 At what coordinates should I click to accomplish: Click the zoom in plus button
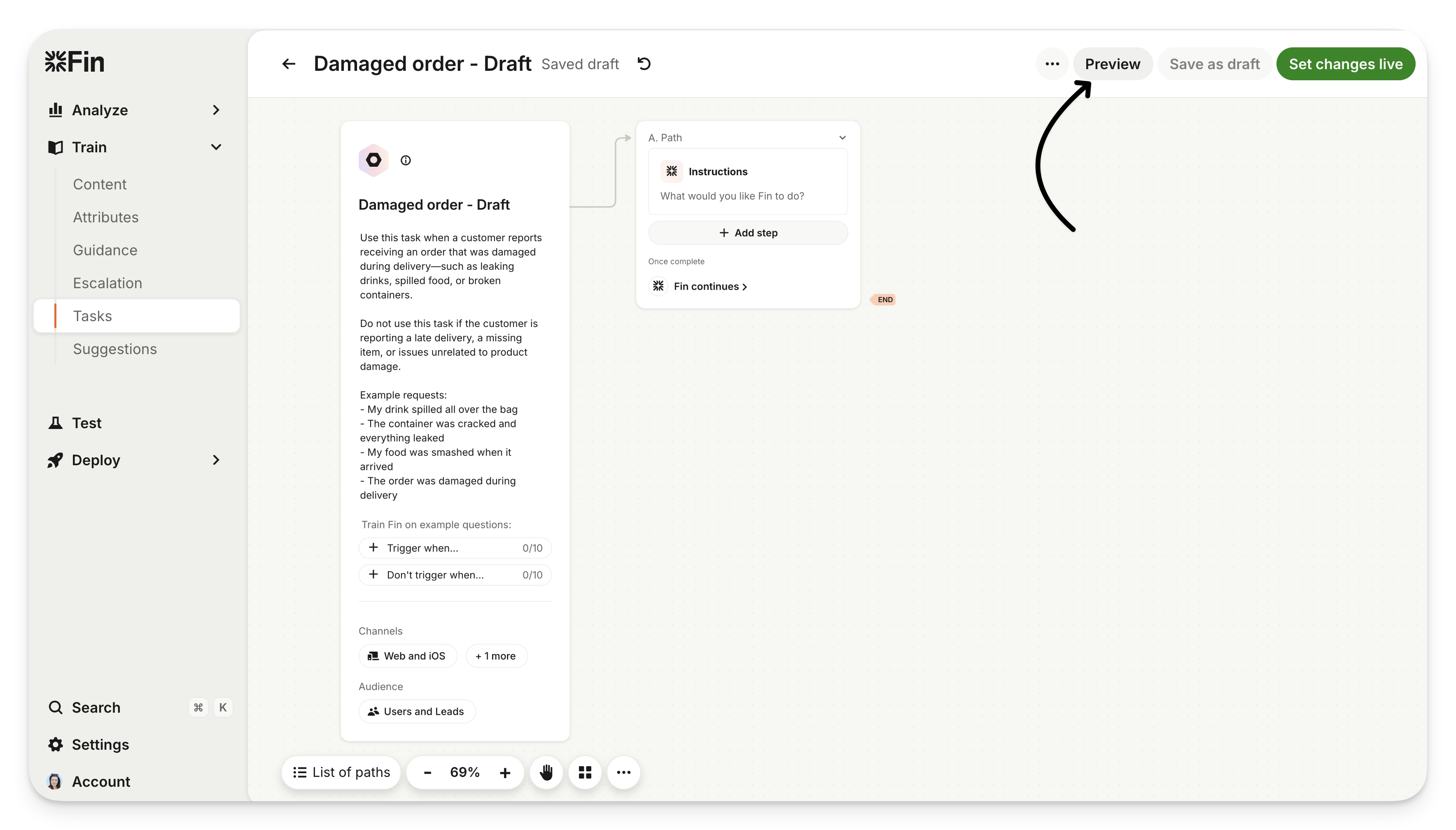(x=504, y=772)
